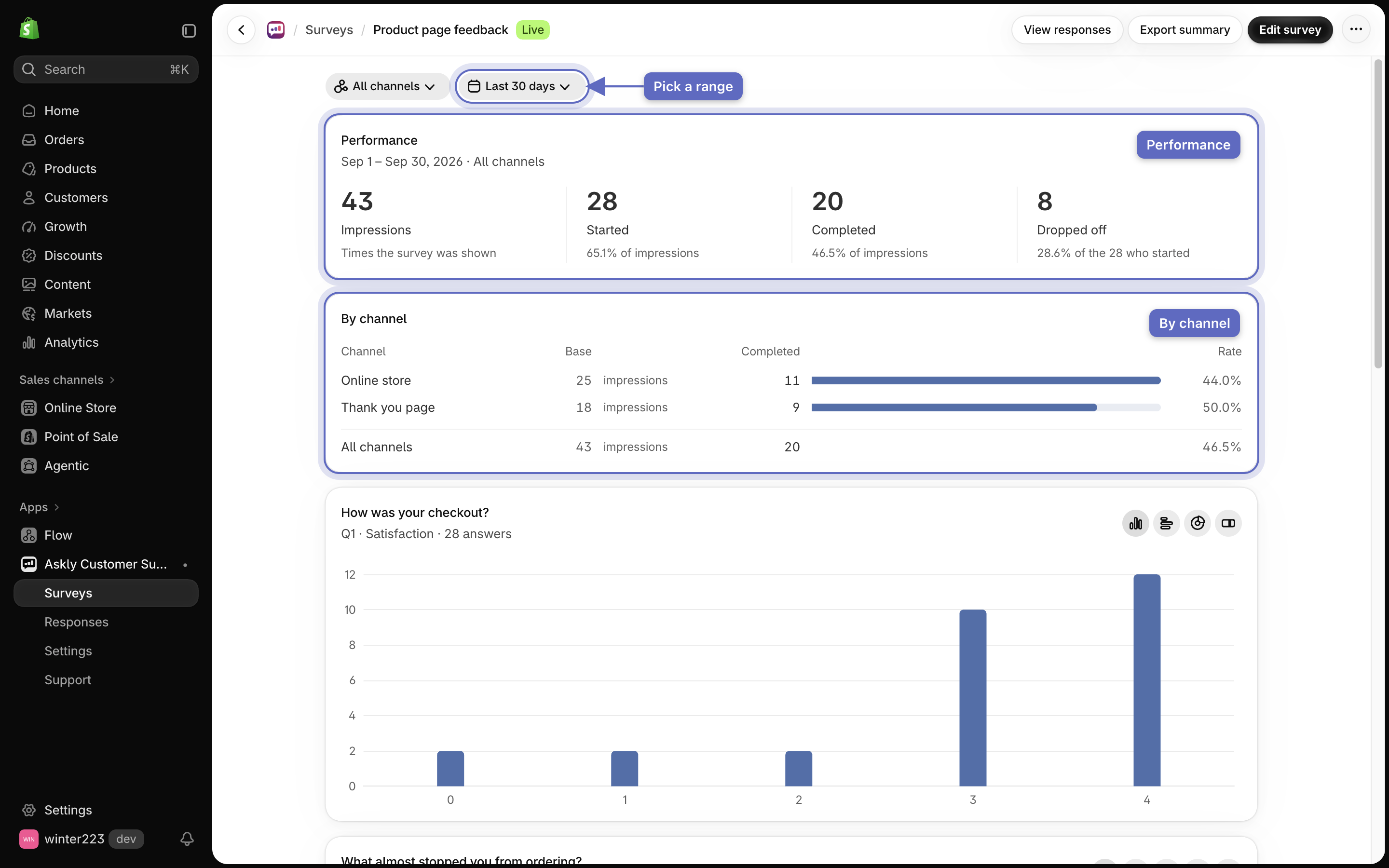This screenshot has width=1389, height=868.
Task: Open Orders in sidebar
Action: (106, 139)
